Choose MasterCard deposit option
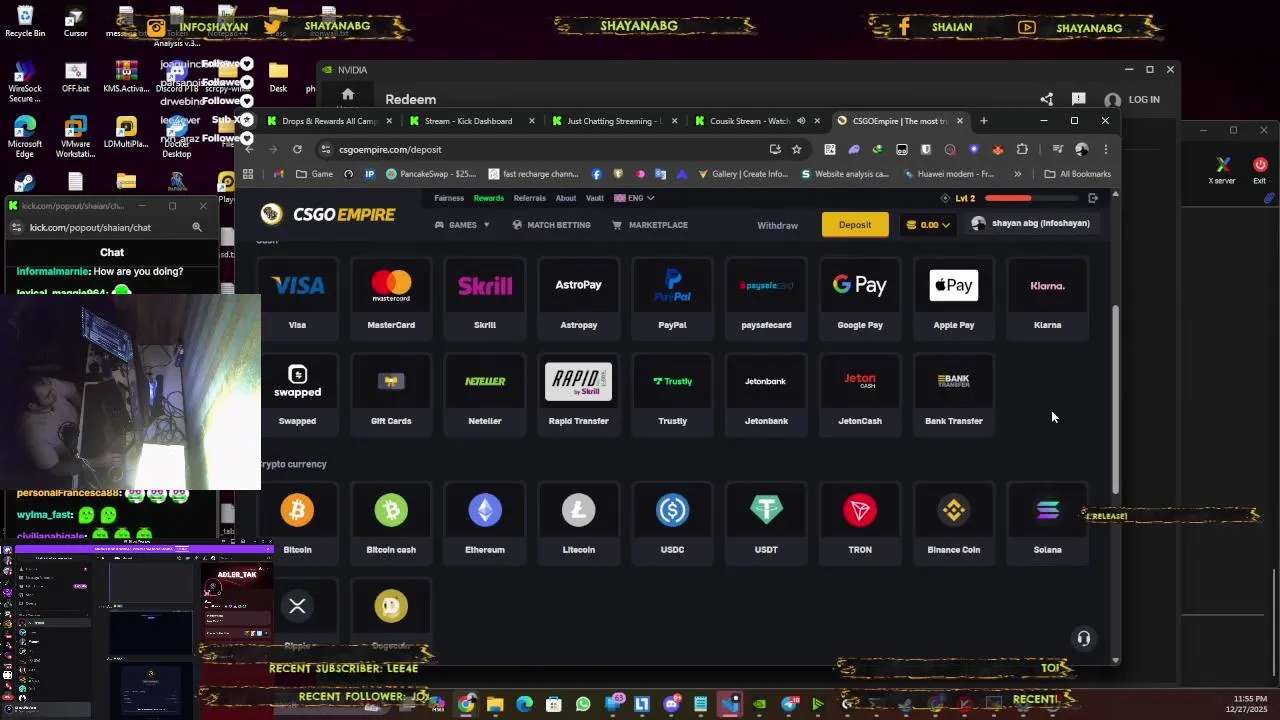The width and height of the screenshot is (1280, 720). pyautogui.click(x=391, y=298)
